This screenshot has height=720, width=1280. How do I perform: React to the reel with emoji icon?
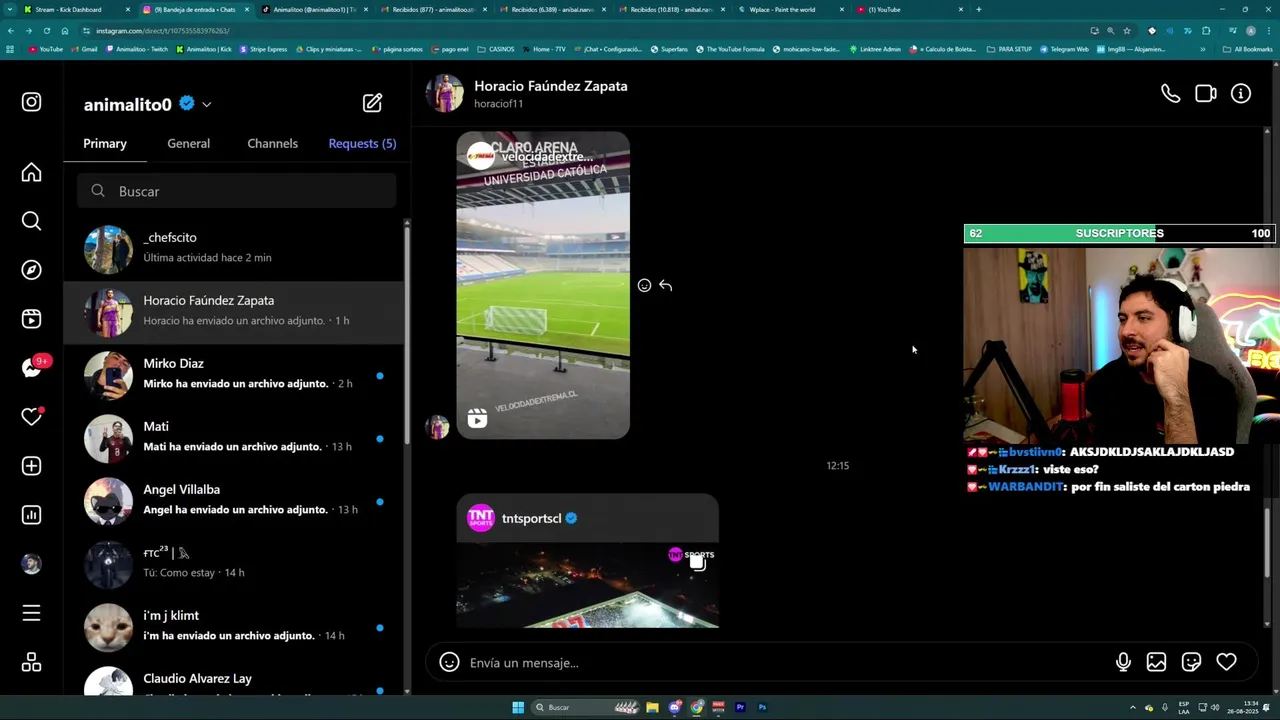click(x=644, y=286)
